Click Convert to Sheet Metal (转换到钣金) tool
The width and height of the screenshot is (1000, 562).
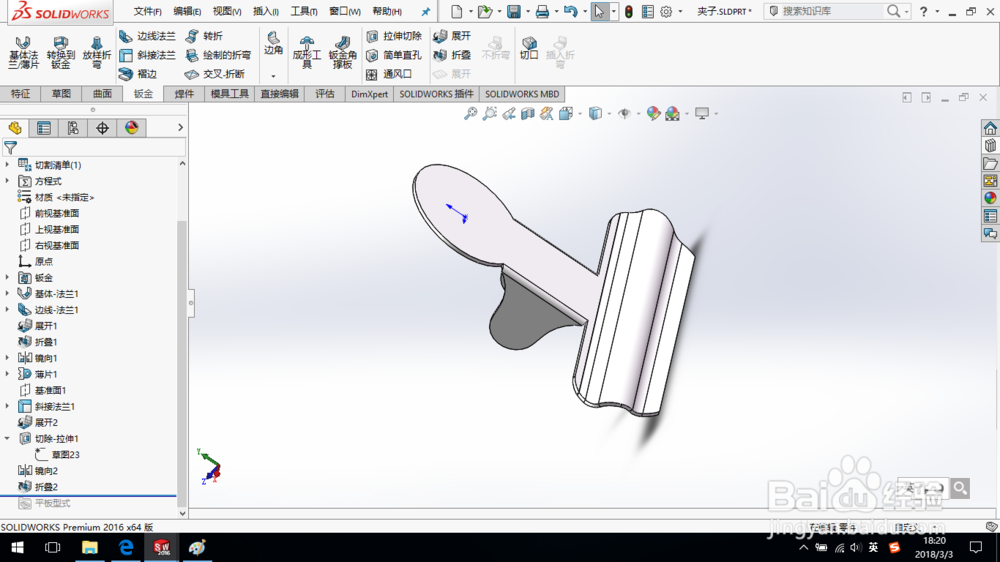(61, 52)
